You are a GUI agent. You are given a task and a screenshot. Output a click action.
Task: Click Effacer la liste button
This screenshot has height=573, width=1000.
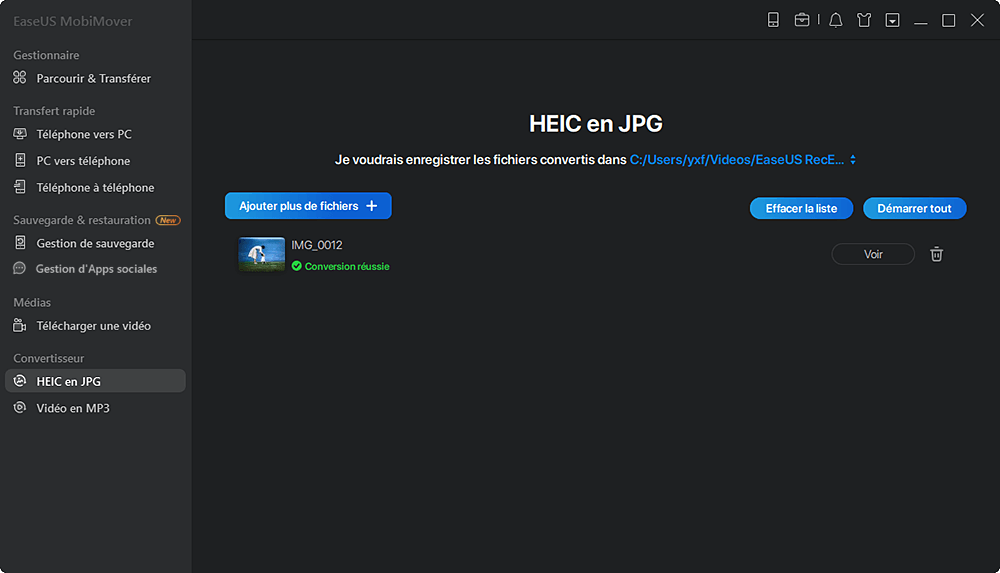click(801, 208)
